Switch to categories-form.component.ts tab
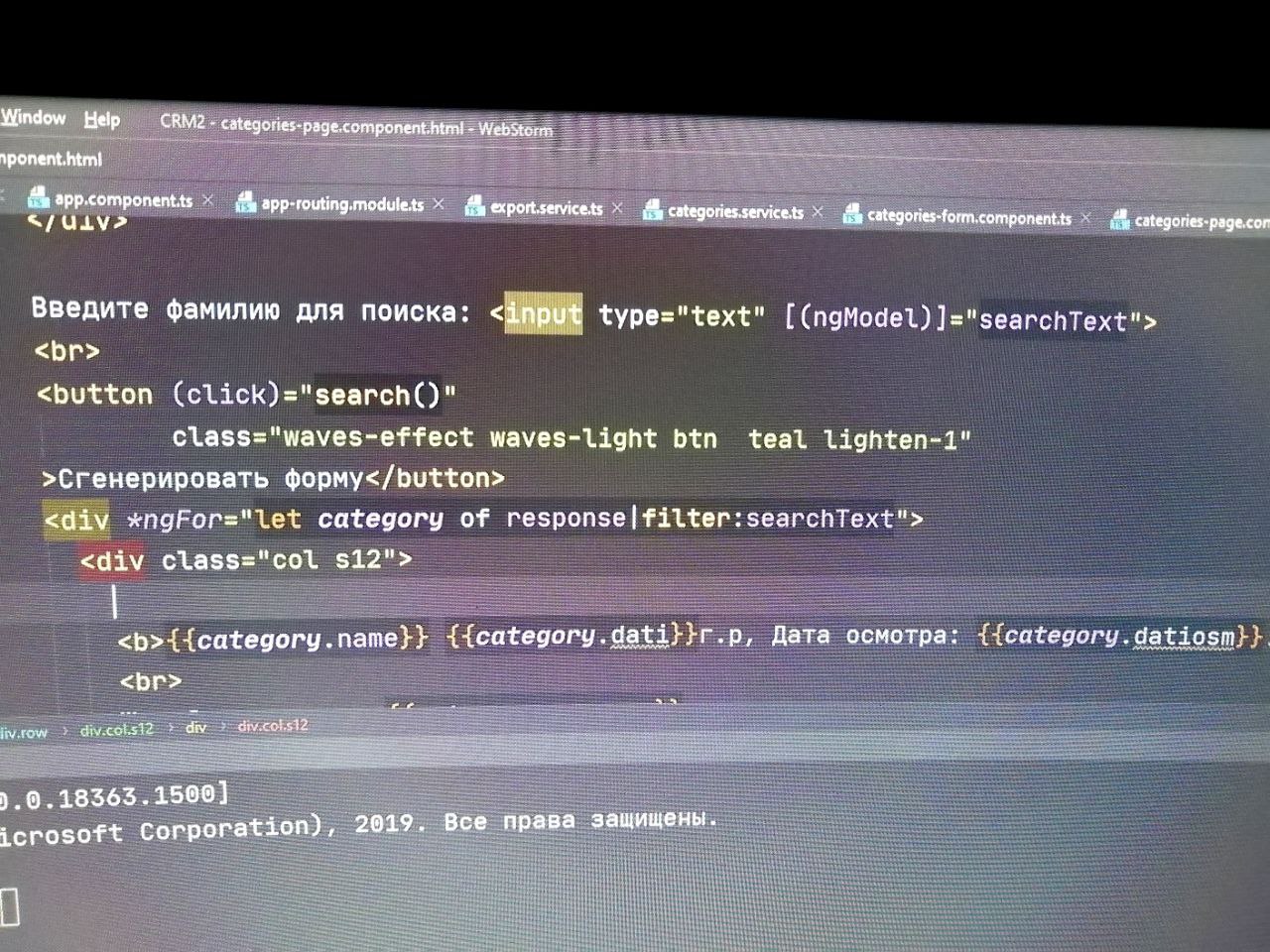Image resolution: width=1270 pixels, height=952 pixels. click(x=969, y=216)
